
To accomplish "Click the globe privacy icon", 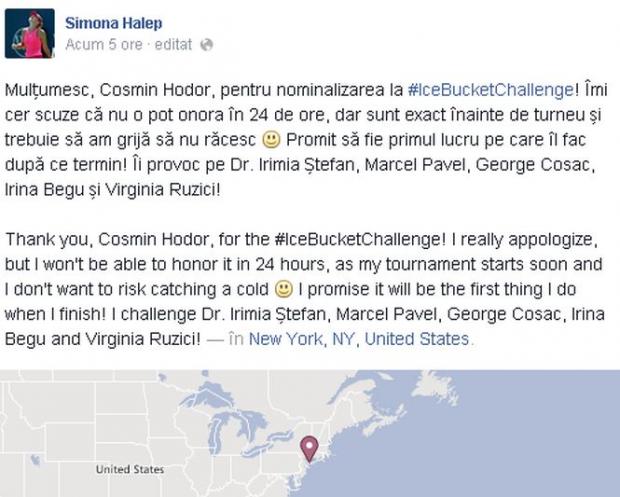I will pyautogui.click(x=207, y=45).
